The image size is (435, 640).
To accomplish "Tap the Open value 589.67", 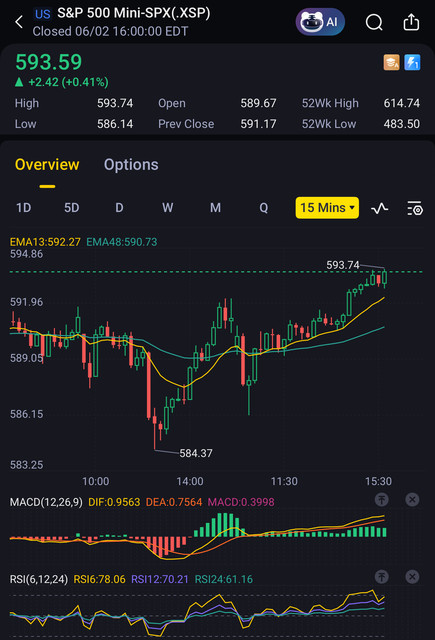I will (258, 103).
